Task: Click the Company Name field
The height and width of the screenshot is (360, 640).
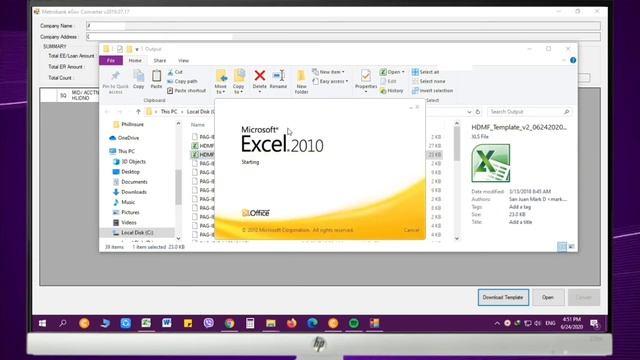Action: (343, 26)
